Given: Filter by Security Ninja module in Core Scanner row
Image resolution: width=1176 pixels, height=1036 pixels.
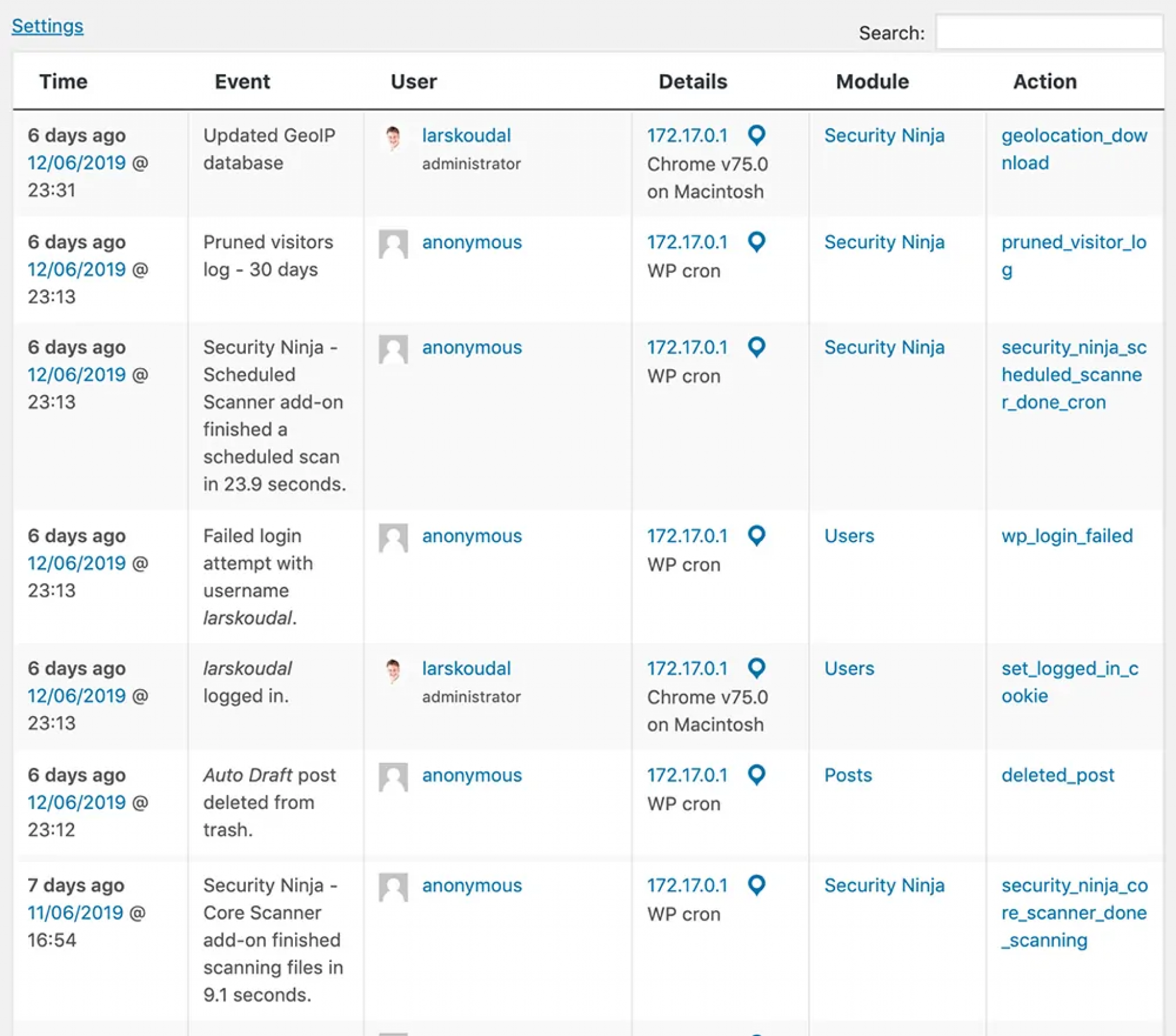Looking at the screenshot, I should point(884,886).
